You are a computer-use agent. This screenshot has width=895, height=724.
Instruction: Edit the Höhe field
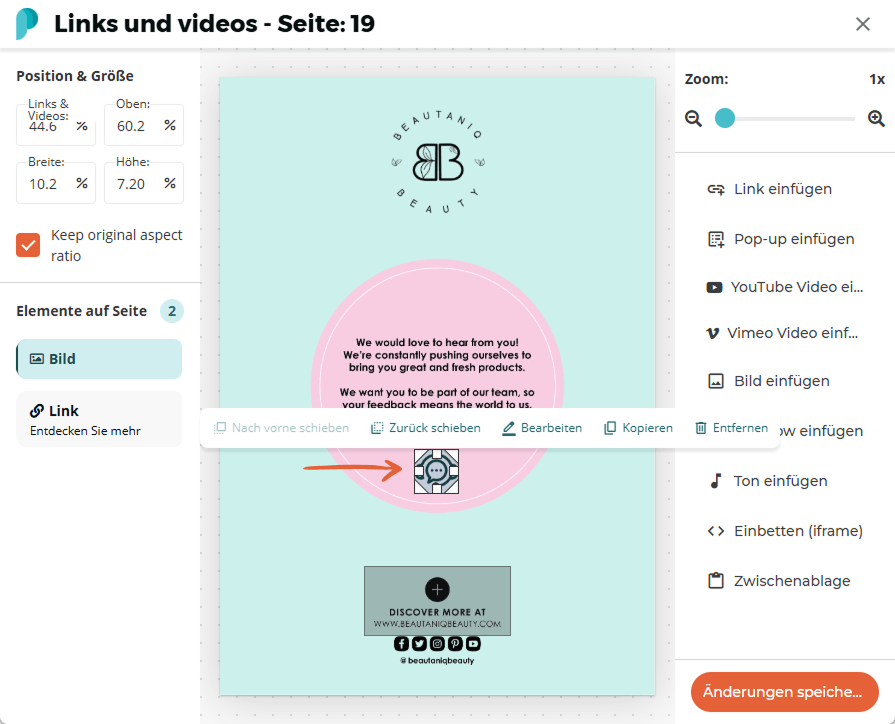pos(144,183)
